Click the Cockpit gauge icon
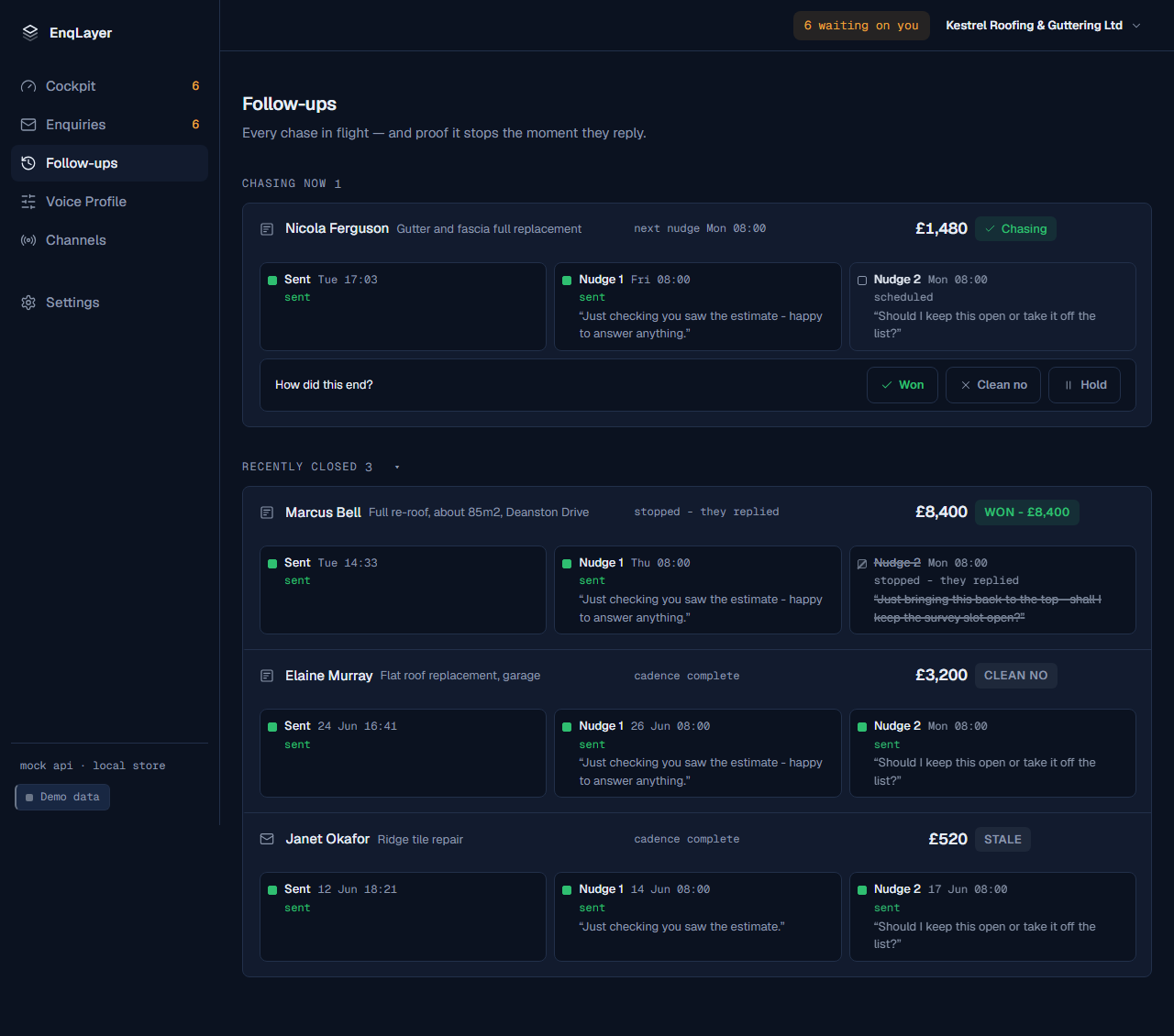1174x1036 pixels. point(28,86)
